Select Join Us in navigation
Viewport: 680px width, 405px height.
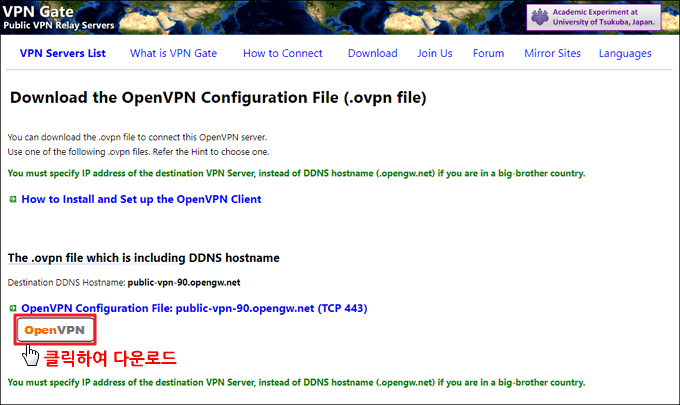(435, 53)
